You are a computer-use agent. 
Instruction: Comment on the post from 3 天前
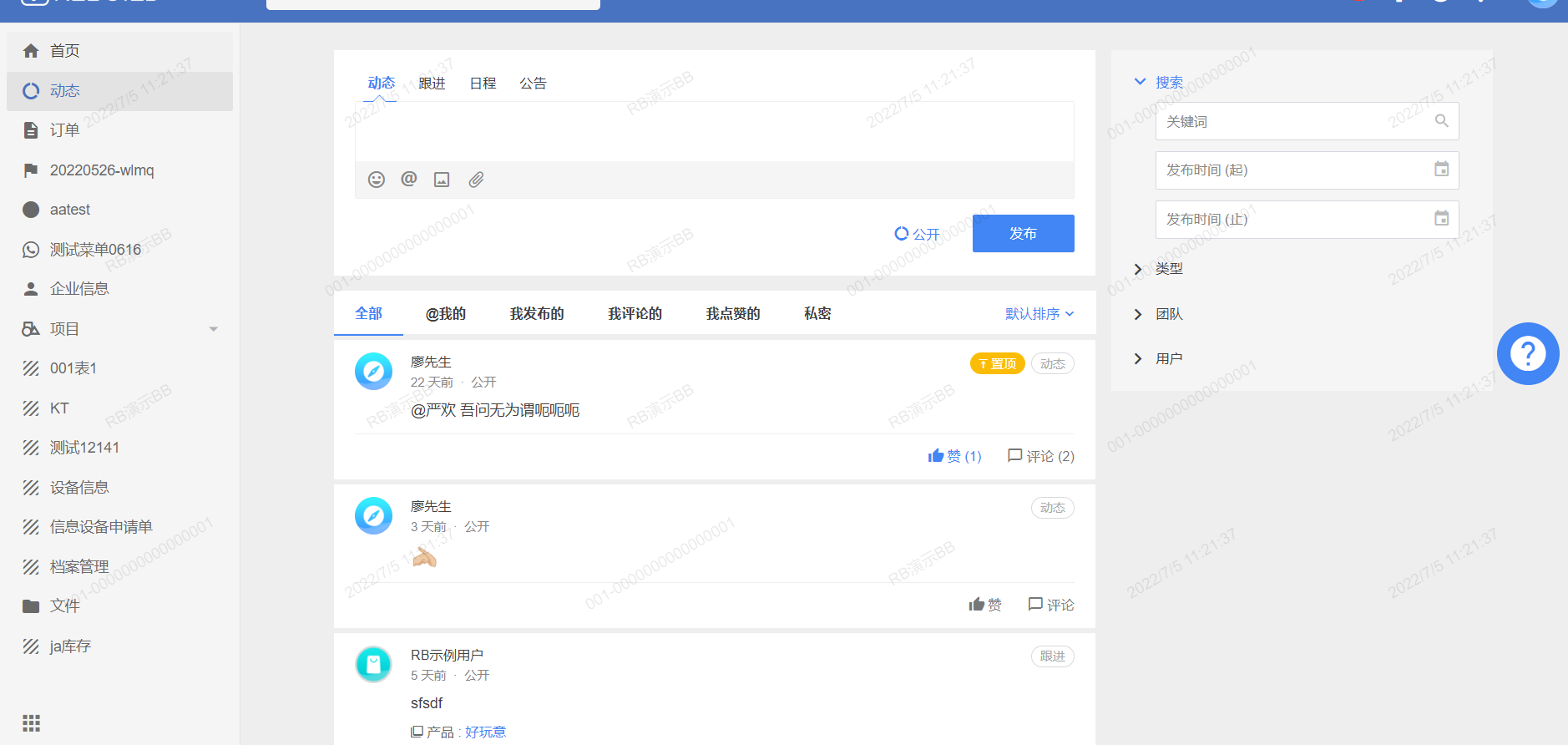coord(1051,605)
